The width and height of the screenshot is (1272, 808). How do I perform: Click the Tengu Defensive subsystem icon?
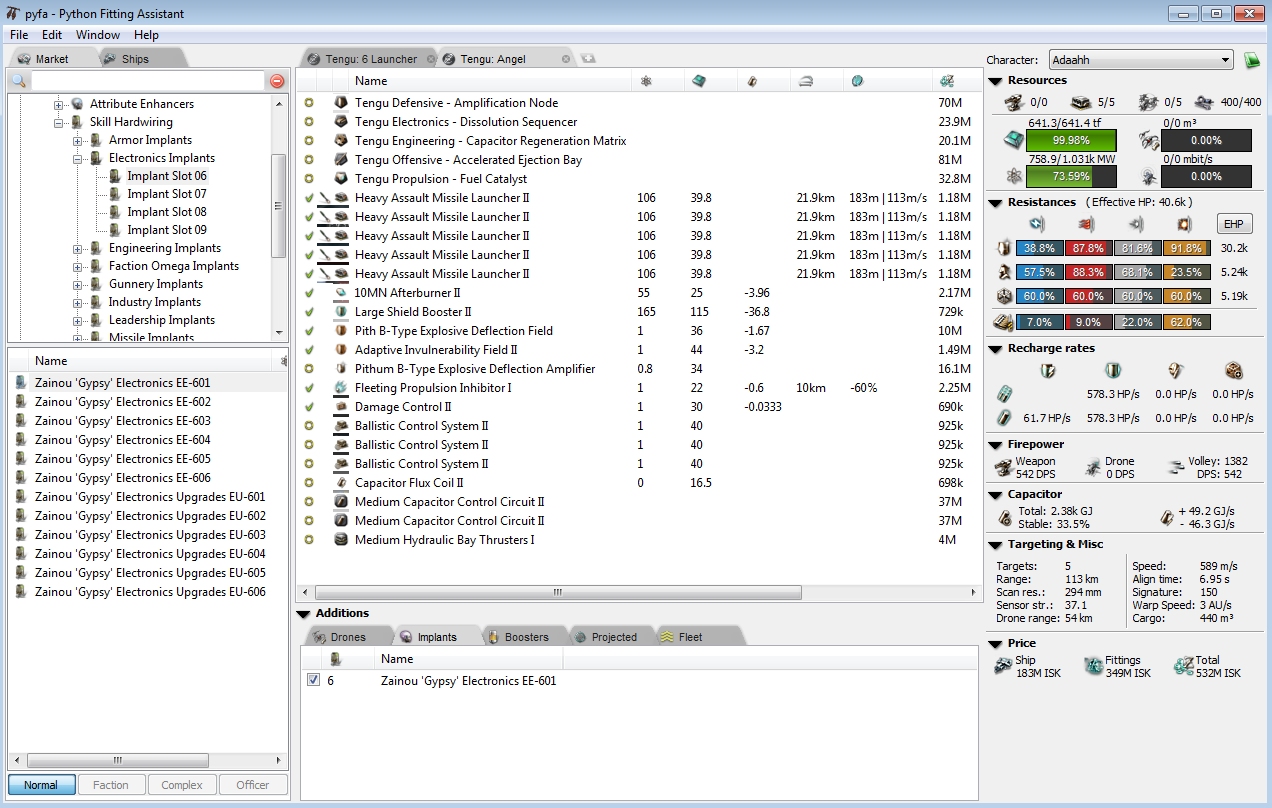pyautogui.click(x=341, y=103)
